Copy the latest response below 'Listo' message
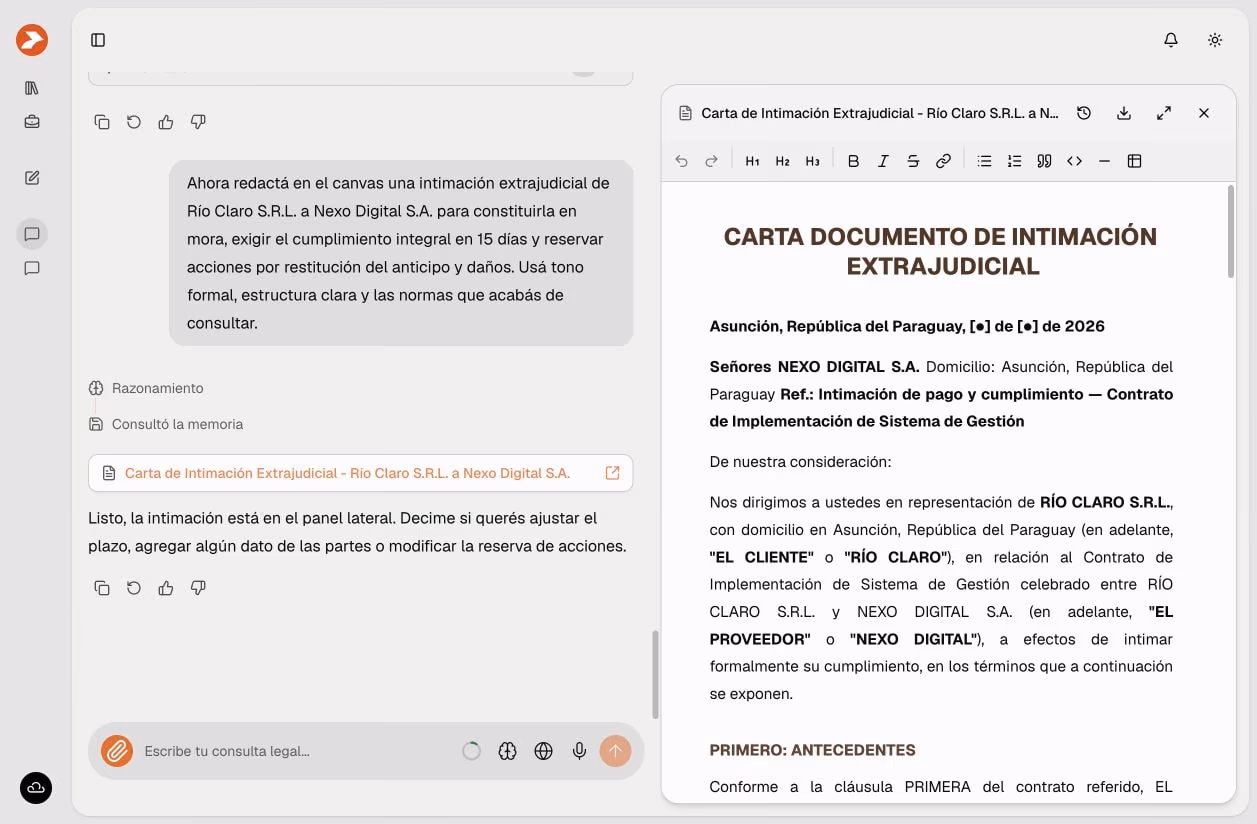The width and height of the screenshot is (1257, 824). (102, 588)
